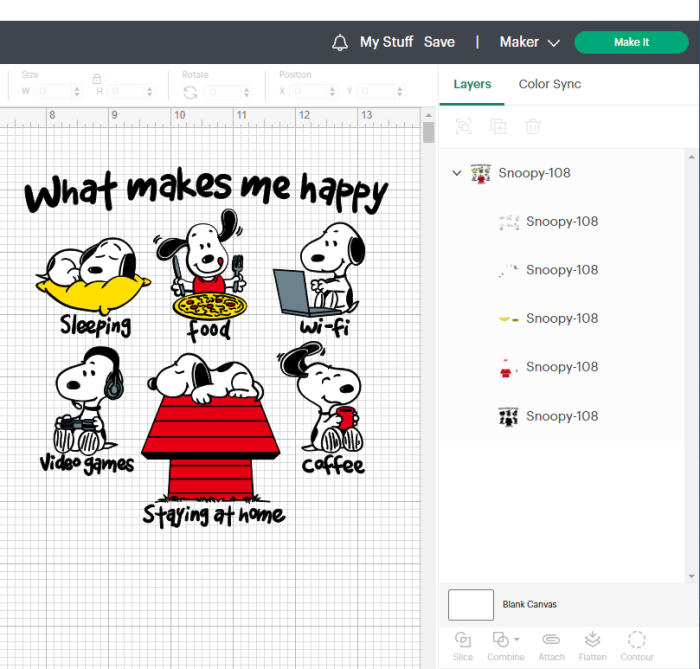
Task: Click the Y position stepper arrows
Action: tap(400, 91)
